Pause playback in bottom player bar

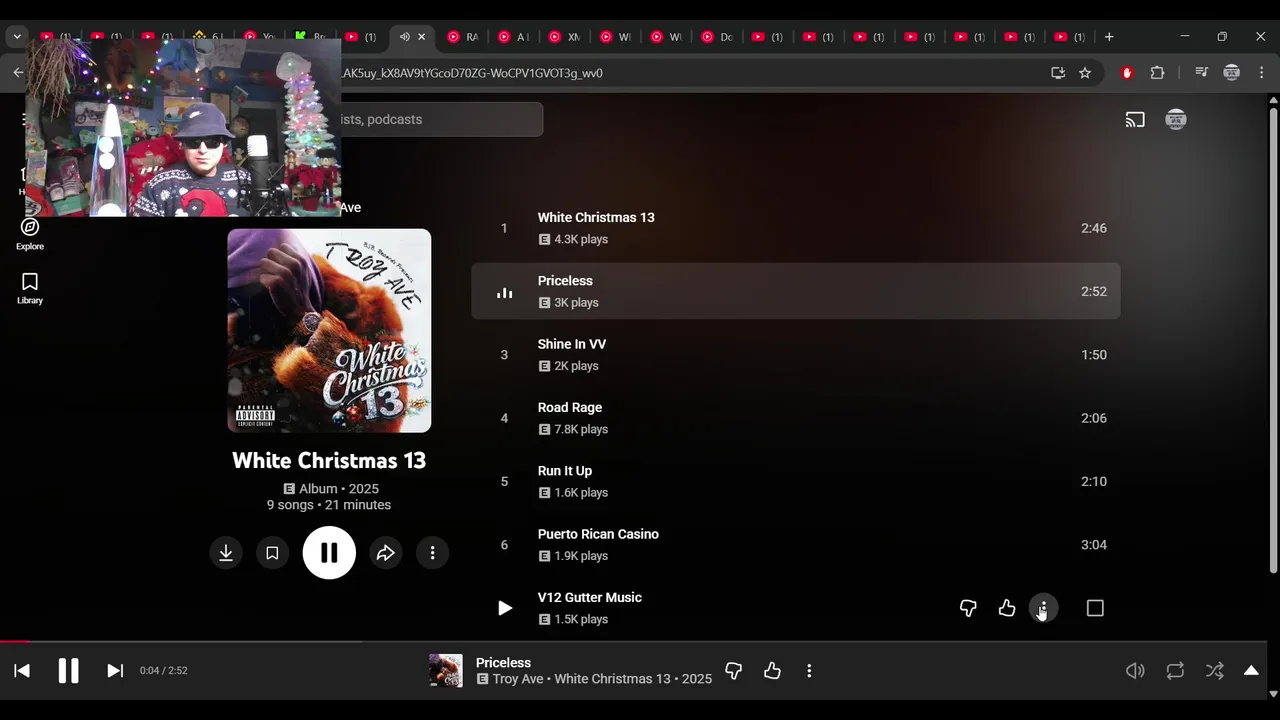pos(68,671)
